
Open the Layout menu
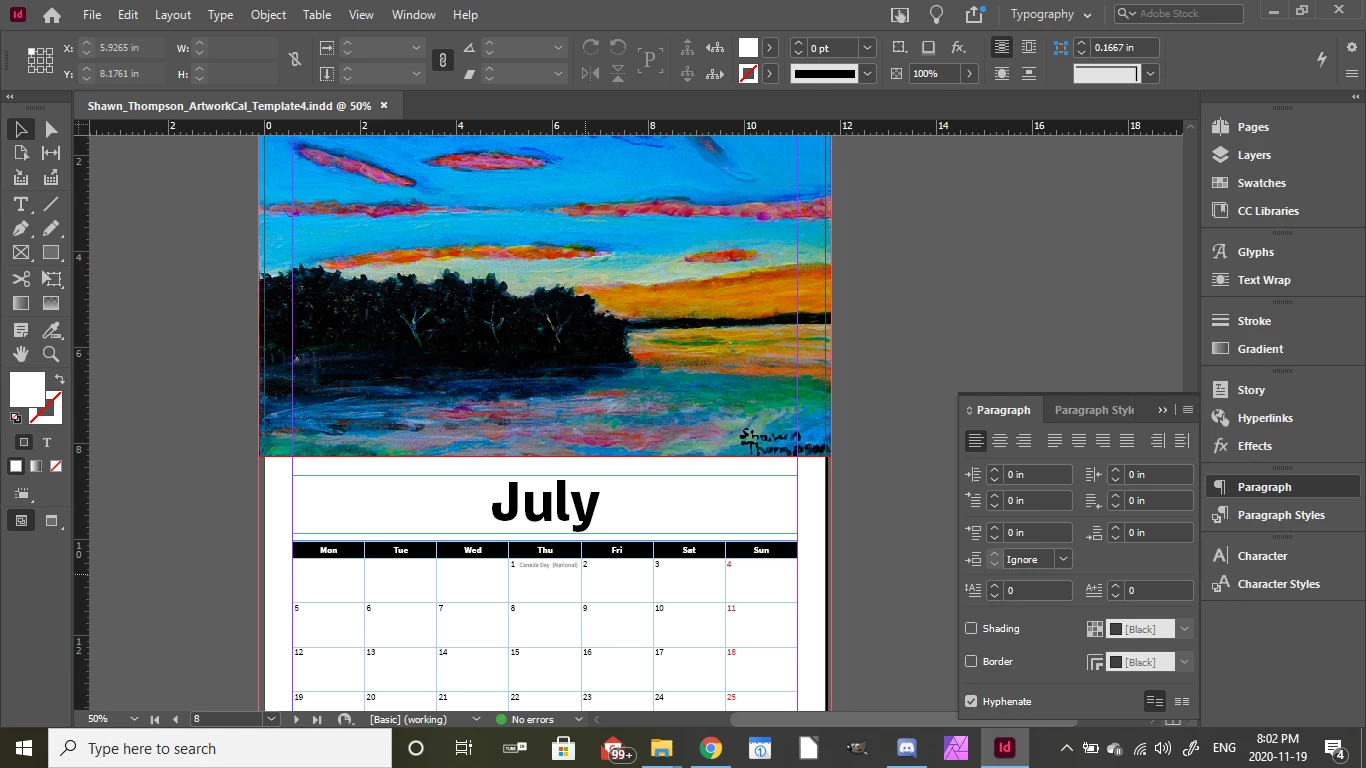tap(173, 15)
